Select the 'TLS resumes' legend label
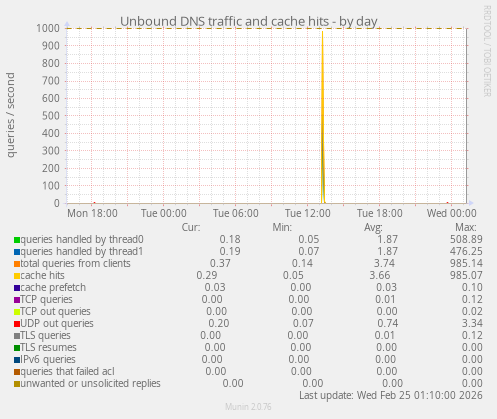497x419 pixels. click(48, 347)
